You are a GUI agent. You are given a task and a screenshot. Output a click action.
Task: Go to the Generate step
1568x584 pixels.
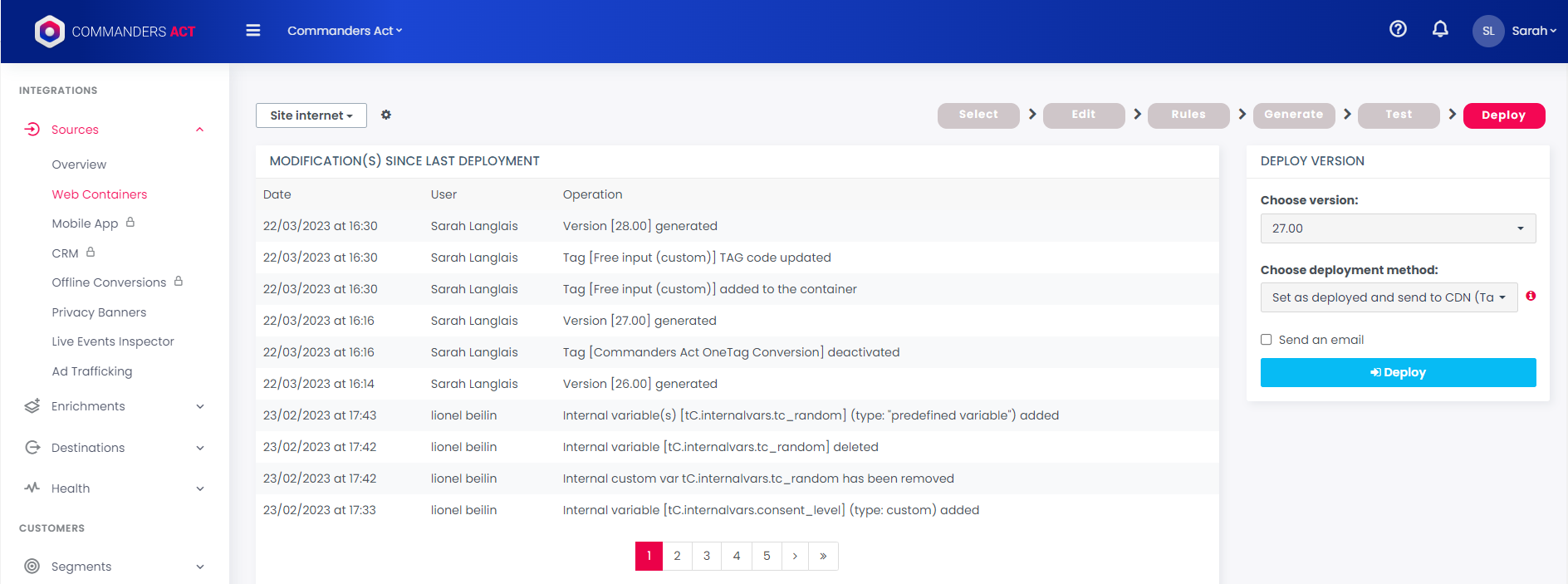click(x=1293, y=115)
